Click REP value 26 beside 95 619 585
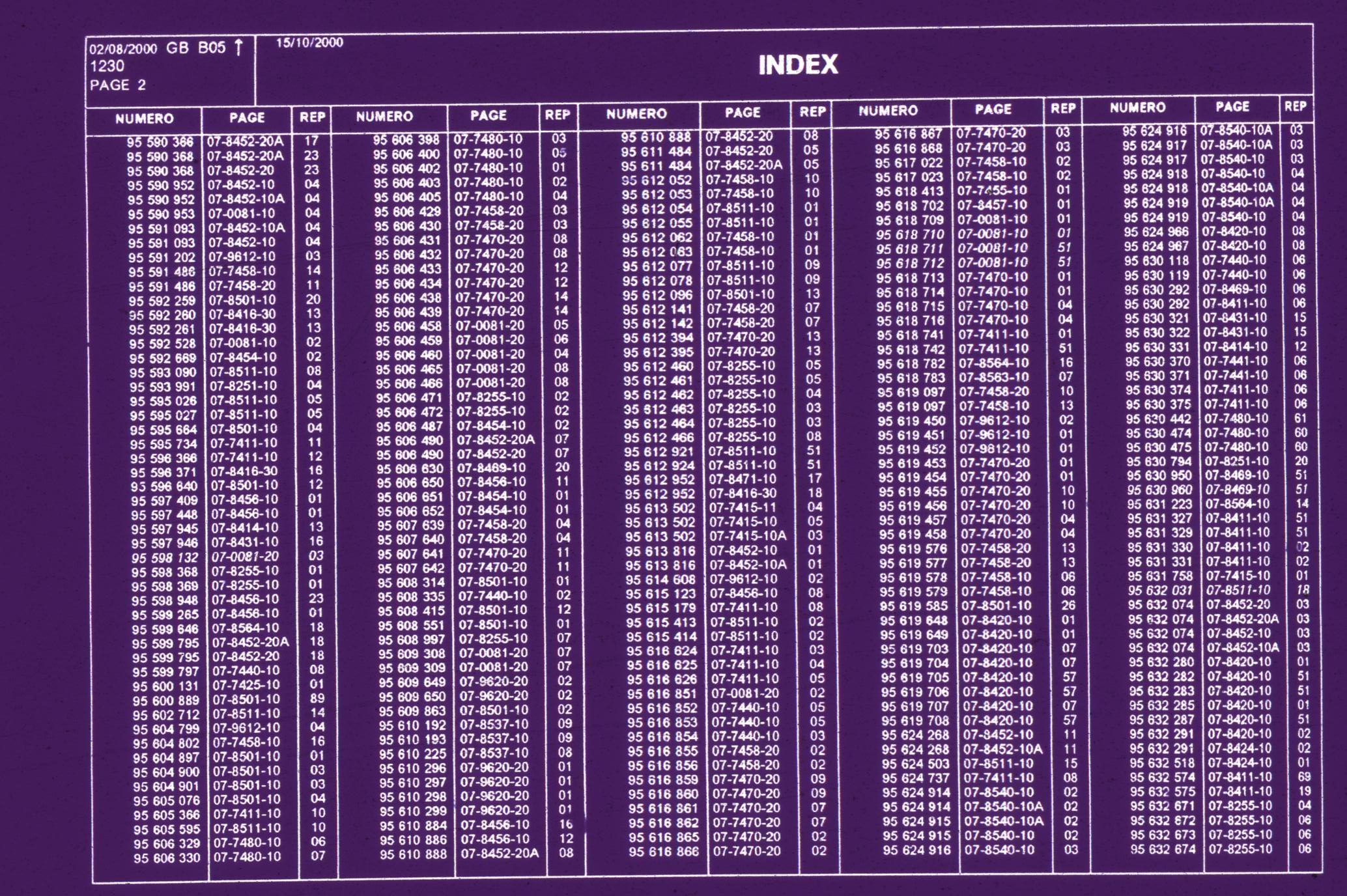Viewport: 1347px width, 896px height. click(x=1068, y=605)
